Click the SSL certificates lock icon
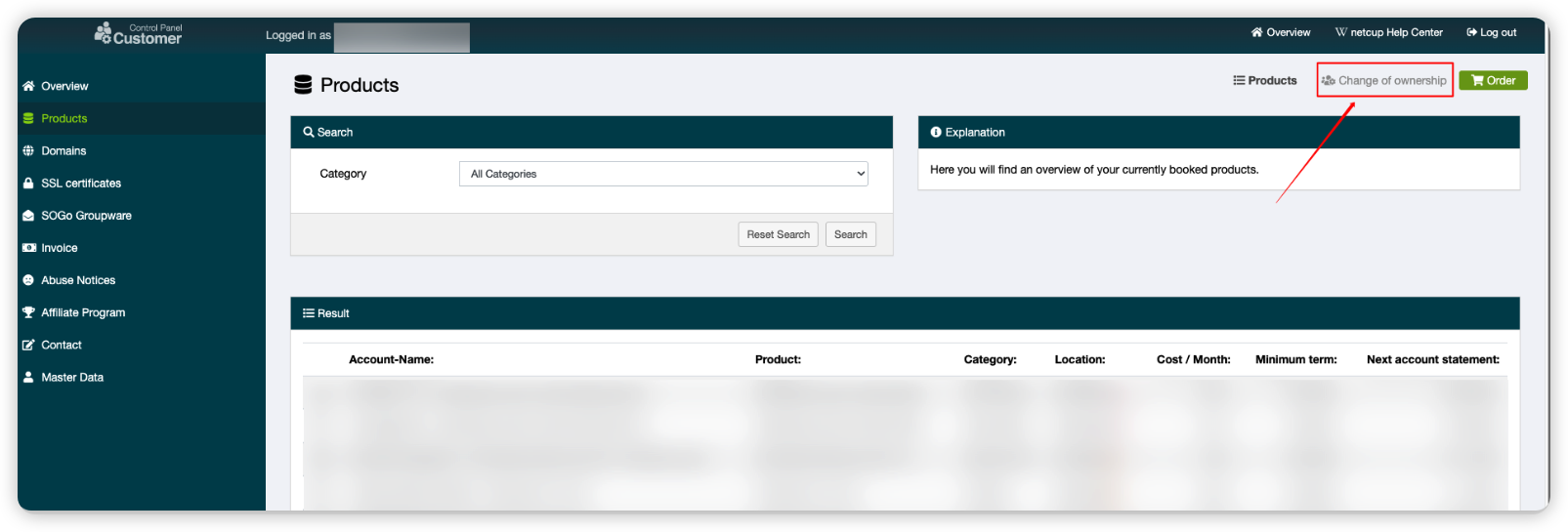 click(x=28, y=184)
